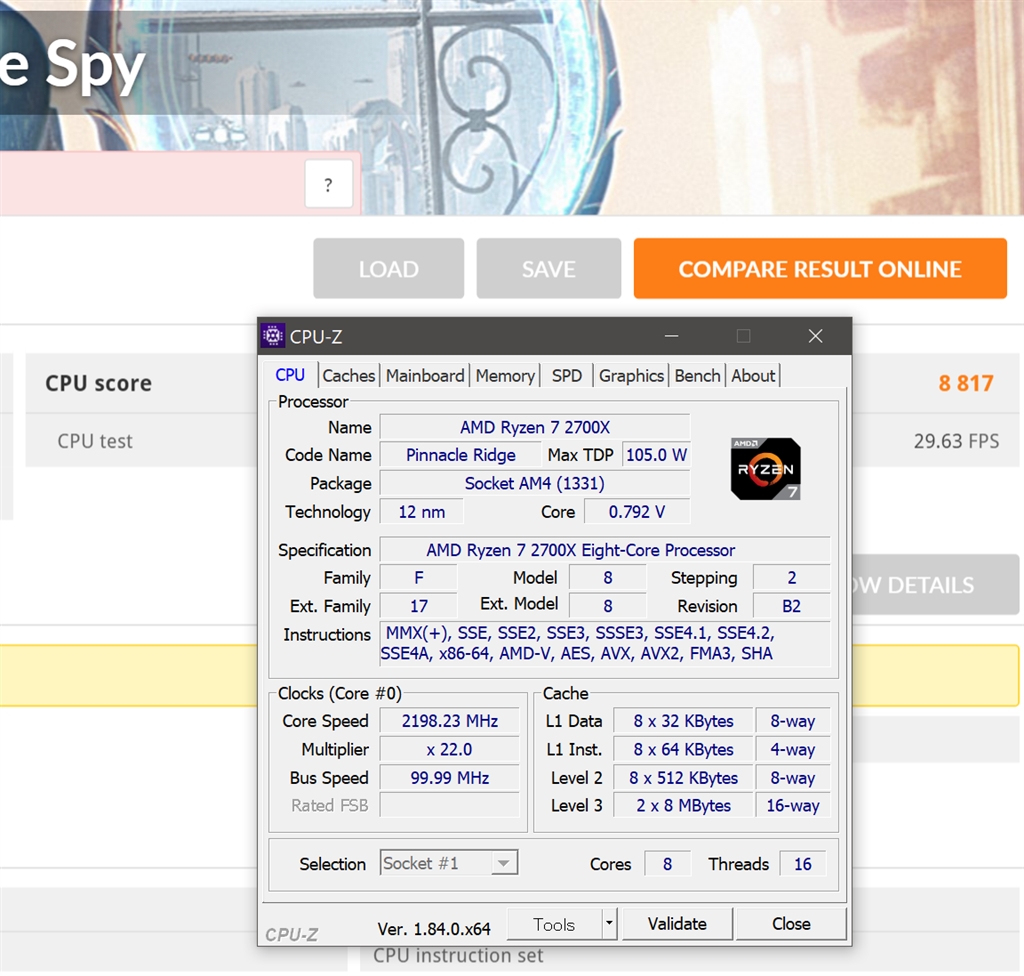1024x976 pixels.
Task: Click the CPU test 29.63 FPS value
Action: [x=956, y=441]
